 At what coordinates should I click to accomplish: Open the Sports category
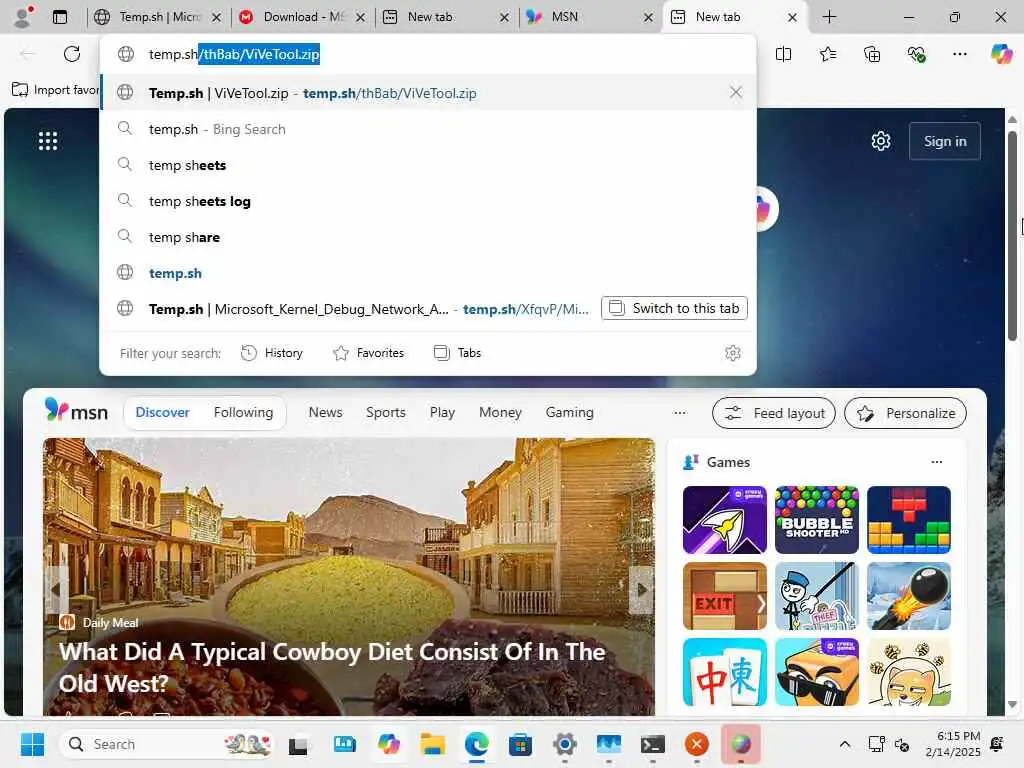tap(385, 413)
